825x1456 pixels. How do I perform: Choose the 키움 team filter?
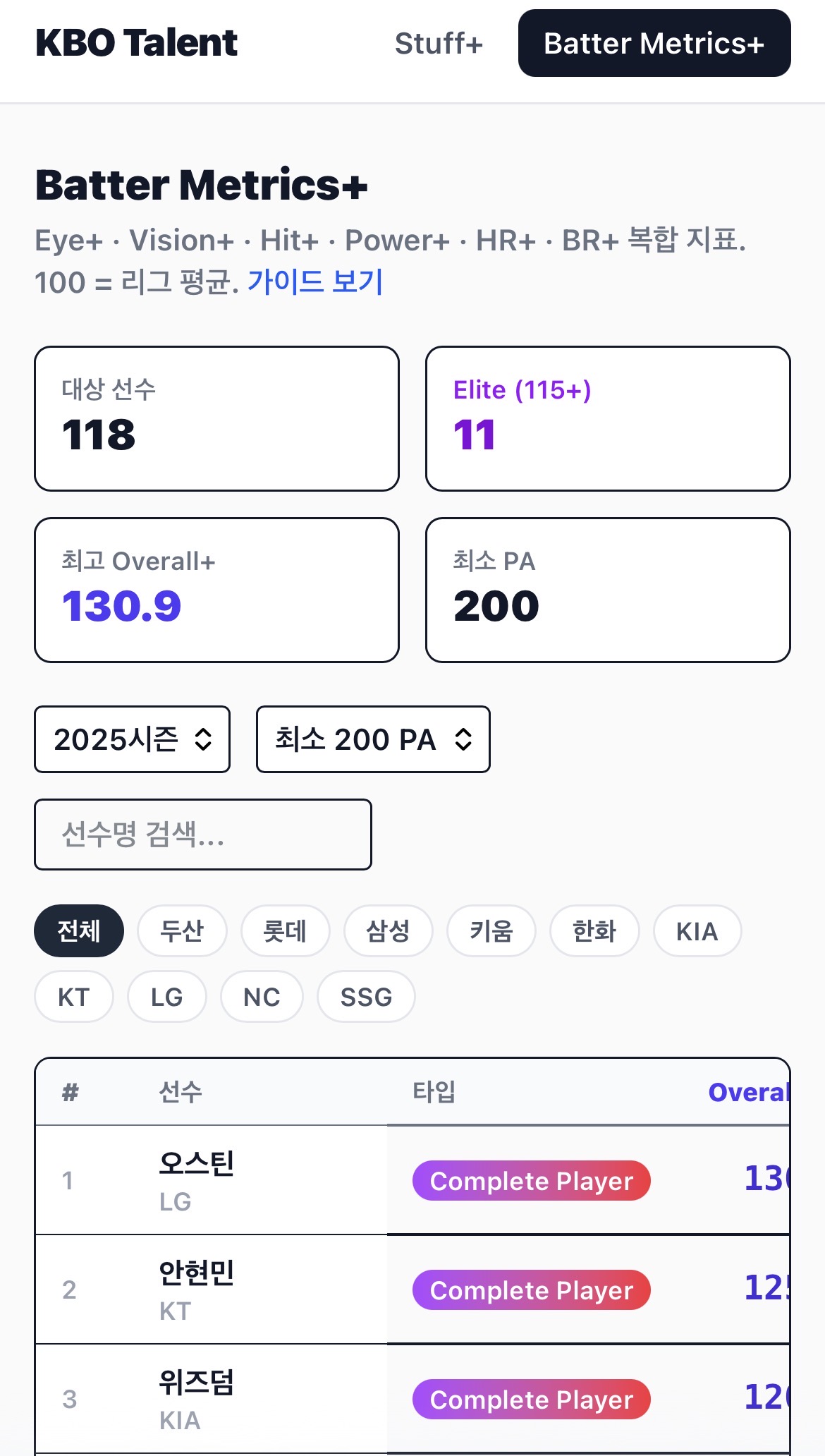(x=491, y=931)
